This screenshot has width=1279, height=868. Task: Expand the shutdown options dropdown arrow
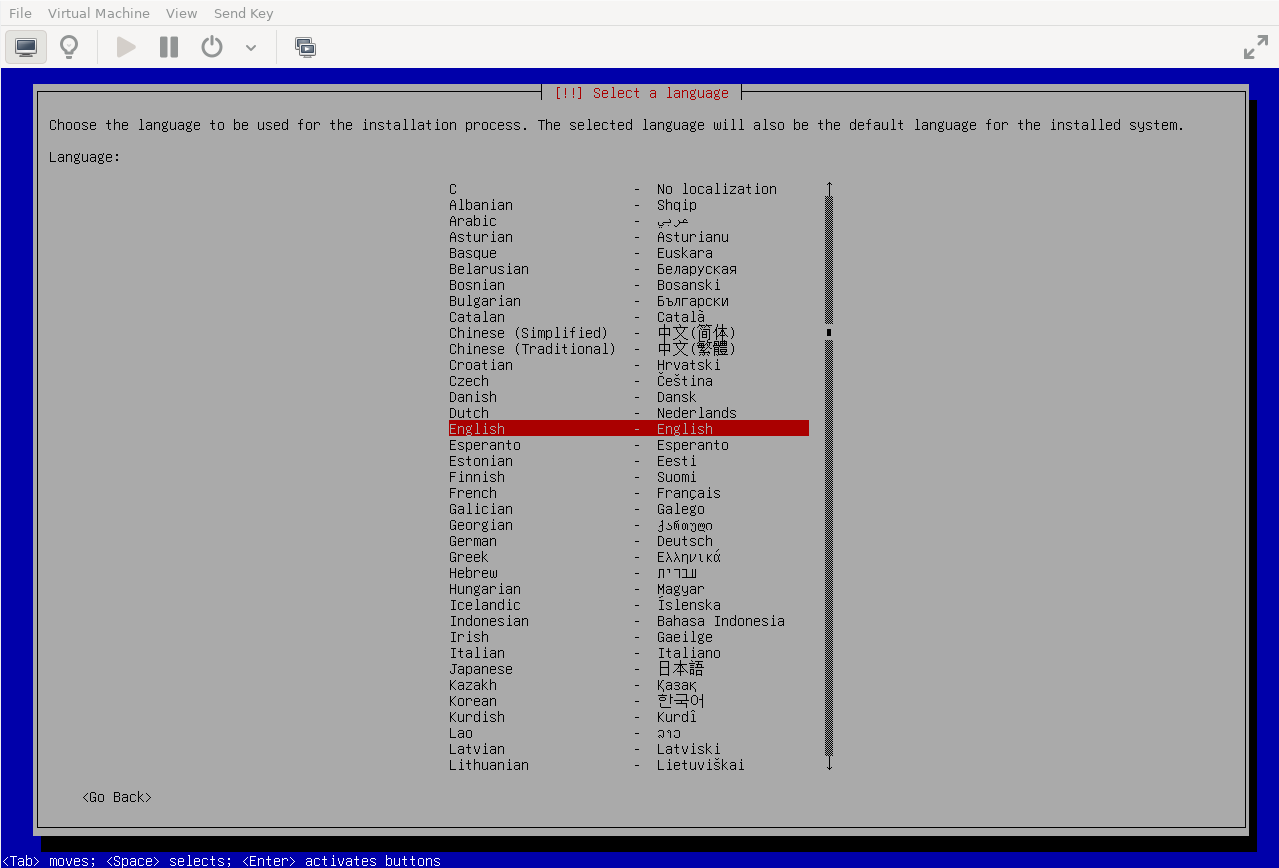tap(251, 48)
